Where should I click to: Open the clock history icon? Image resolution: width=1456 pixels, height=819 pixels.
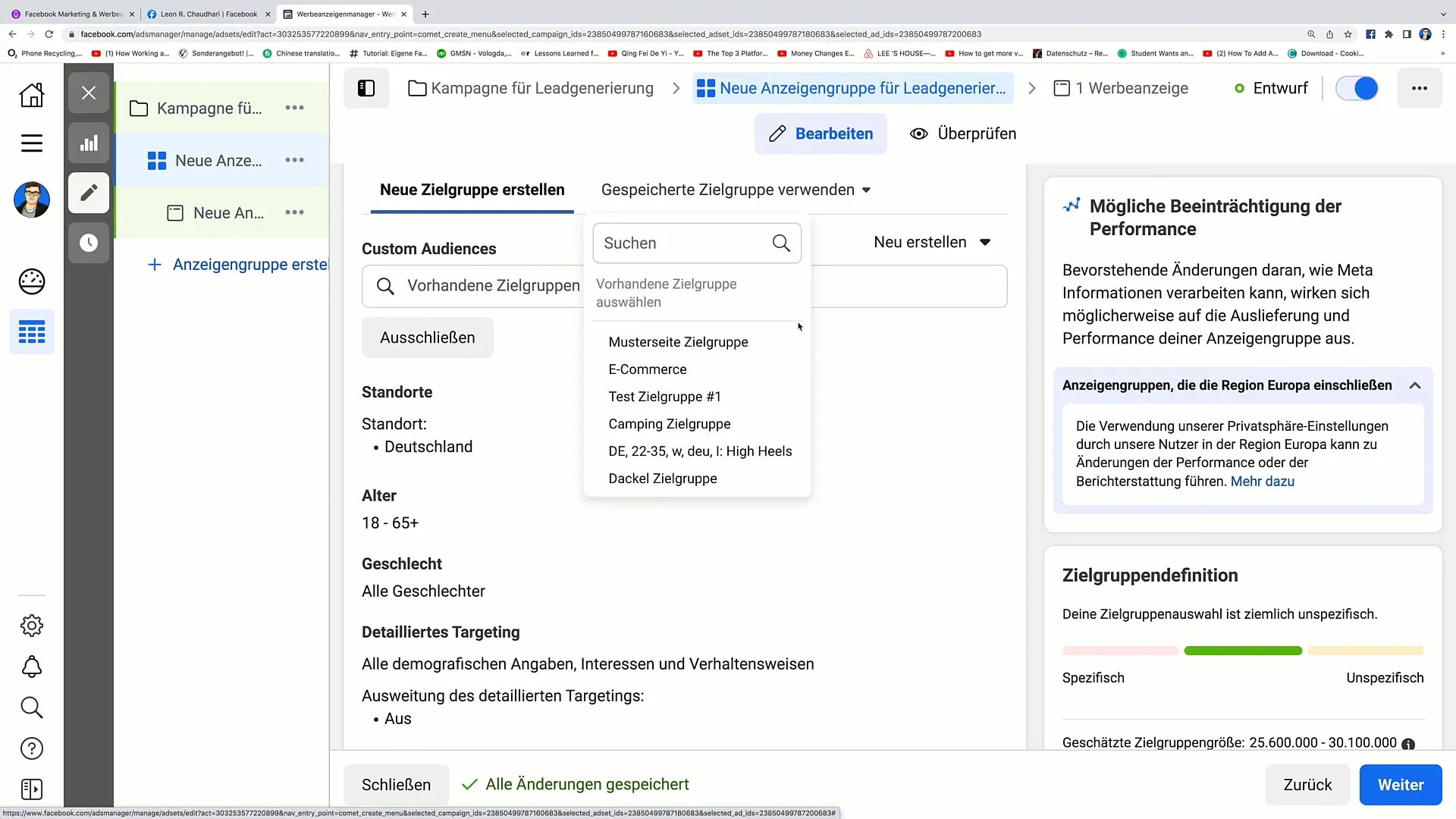tap(89, 243)
